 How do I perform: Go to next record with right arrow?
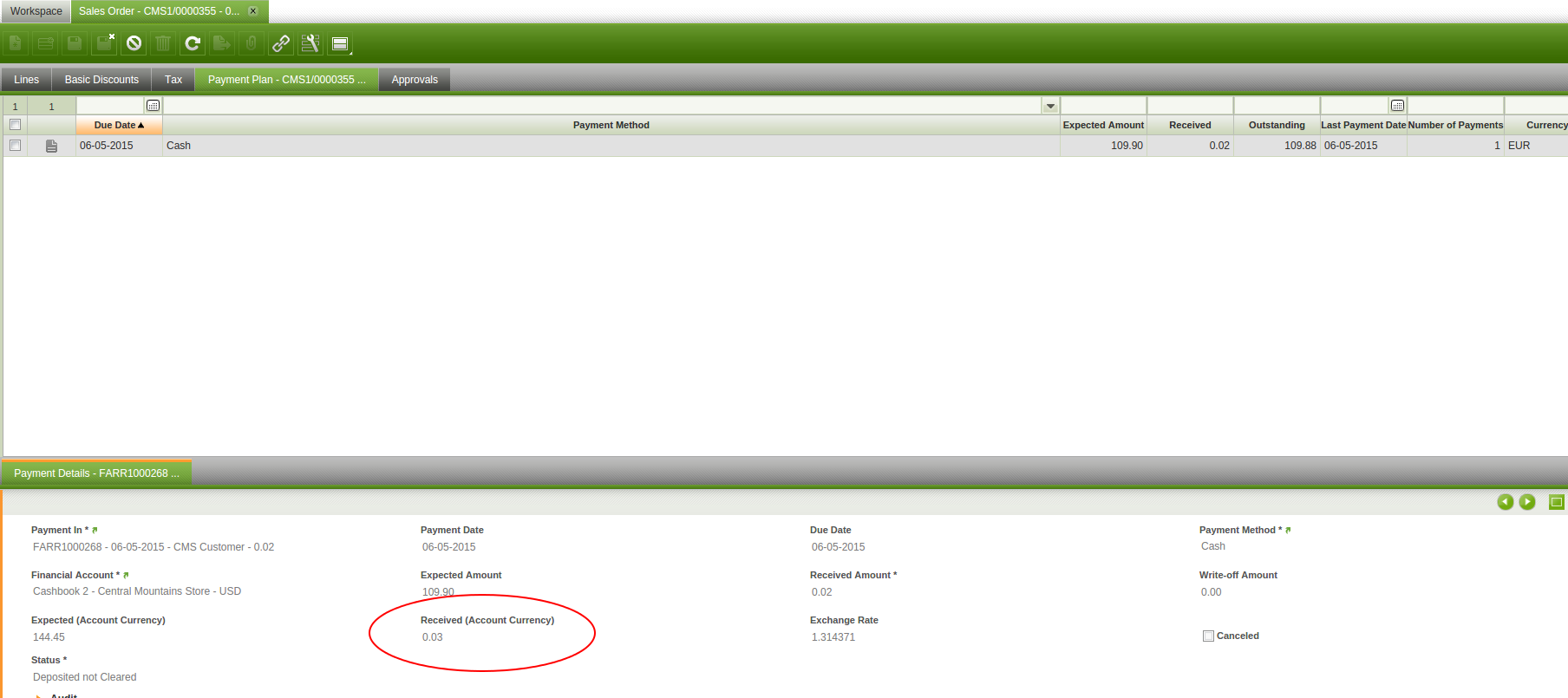[1527, 502]
